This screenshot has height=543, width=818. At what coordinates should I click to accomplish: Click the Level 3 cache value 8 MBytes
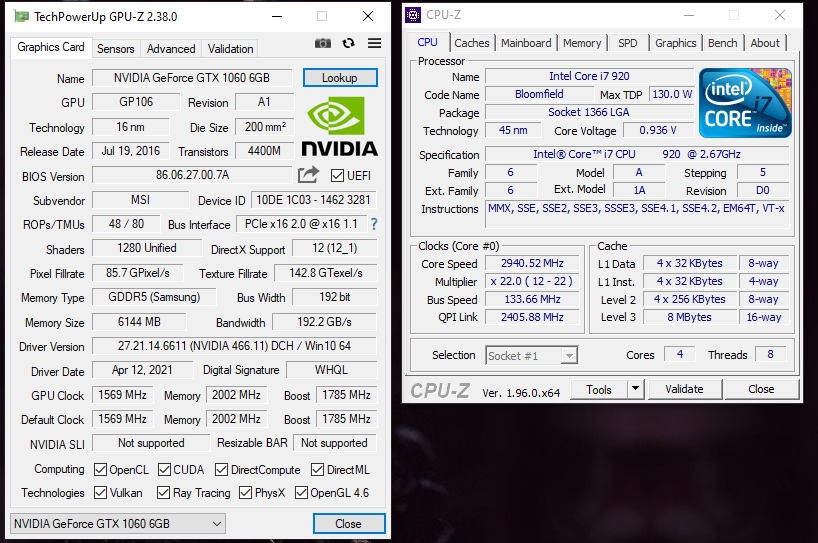690,317
